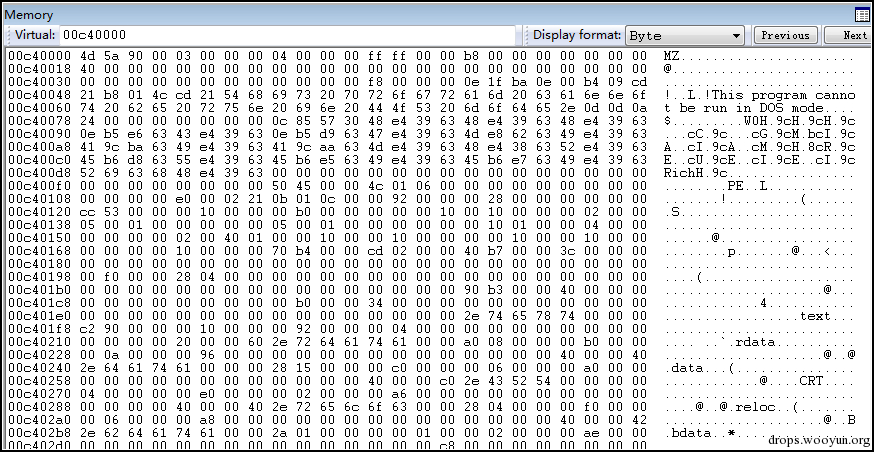The image size is (874, 452).
Task: Click the 'RichH.9c' ASCII text
Action: click(x=696, y=173)
